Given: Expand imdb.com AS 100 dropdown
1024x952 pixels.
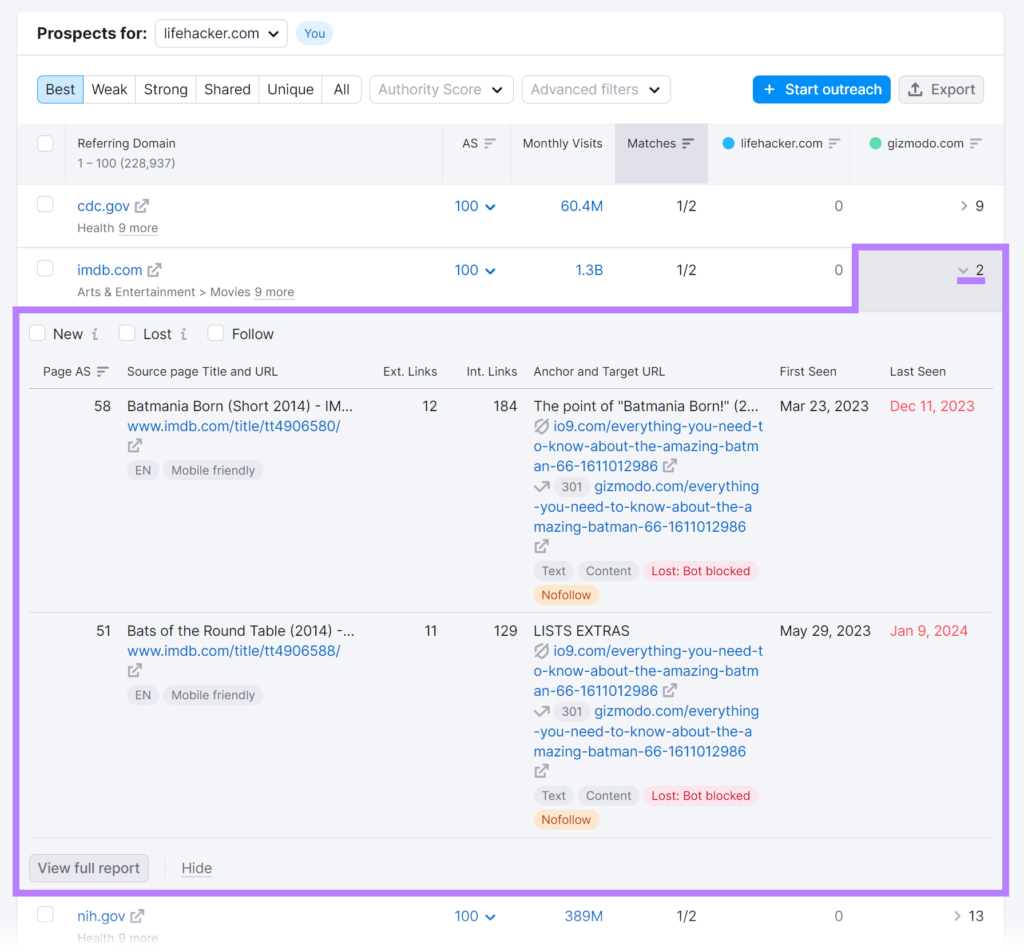Looking at the screenshot, I should (x=475, y=270).
